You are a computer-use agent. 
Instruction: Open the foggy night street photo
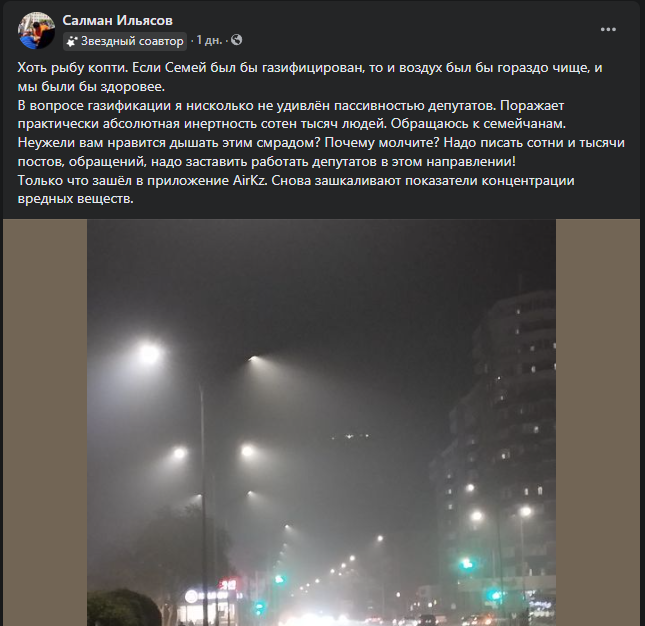321,422
